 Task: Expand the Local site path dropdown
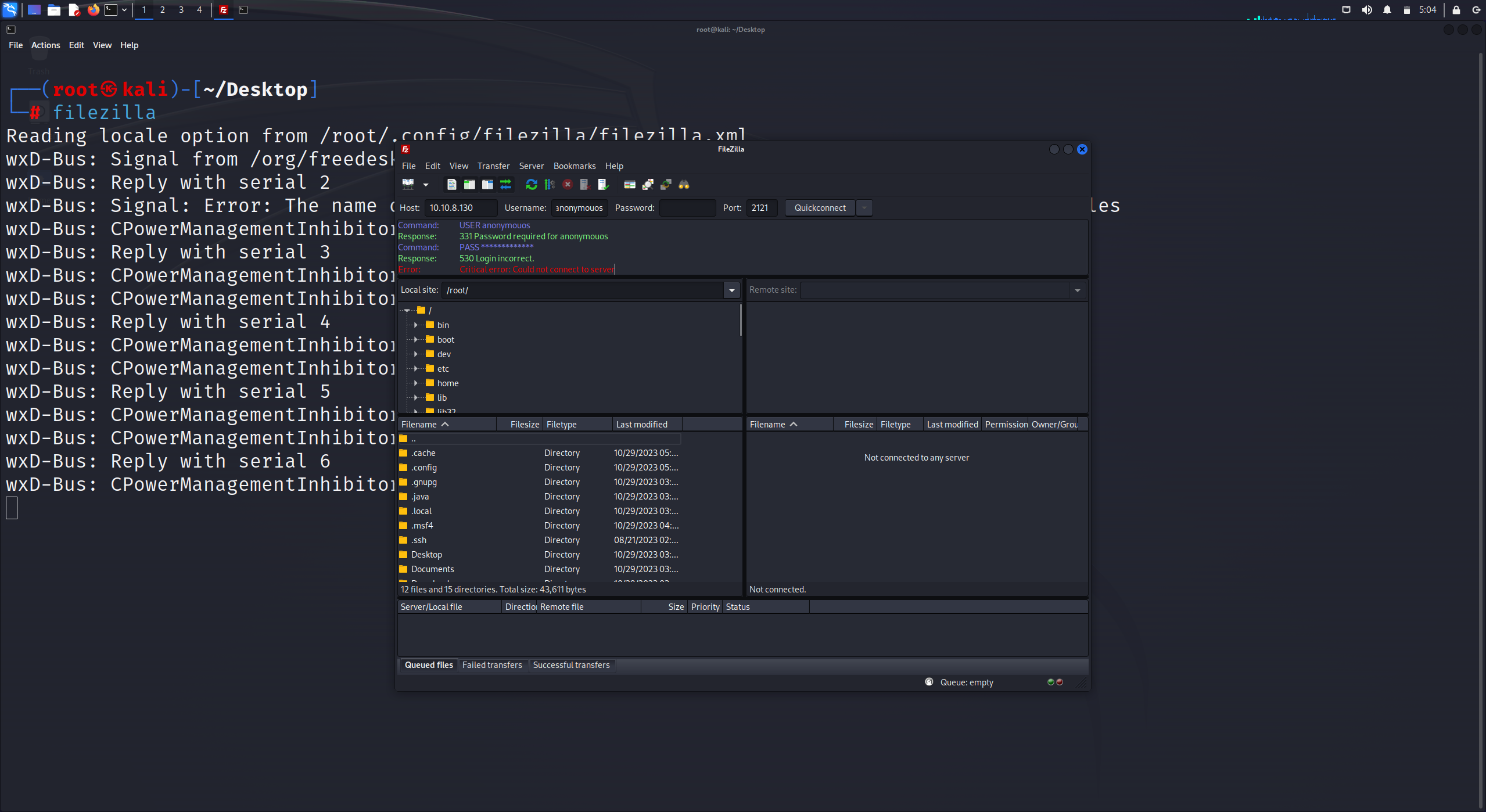(x=731, y=290)
